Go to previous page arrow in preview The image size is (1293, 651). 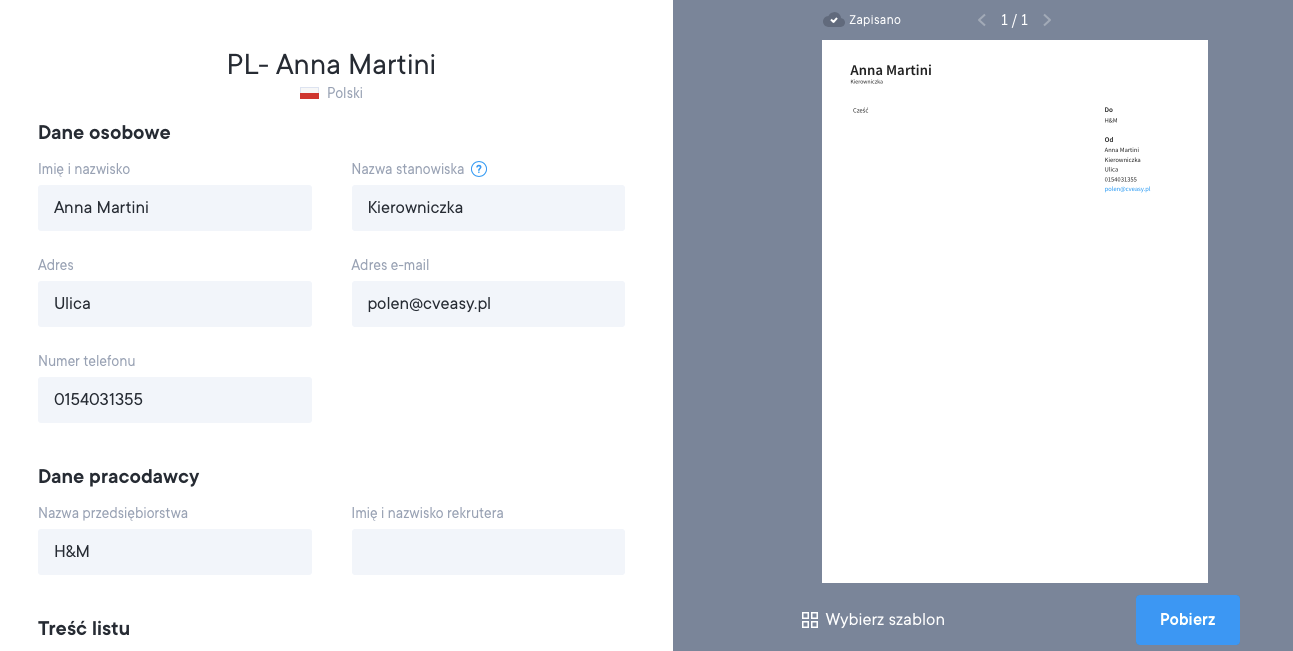pyautogui.click(x=982, y=20)
